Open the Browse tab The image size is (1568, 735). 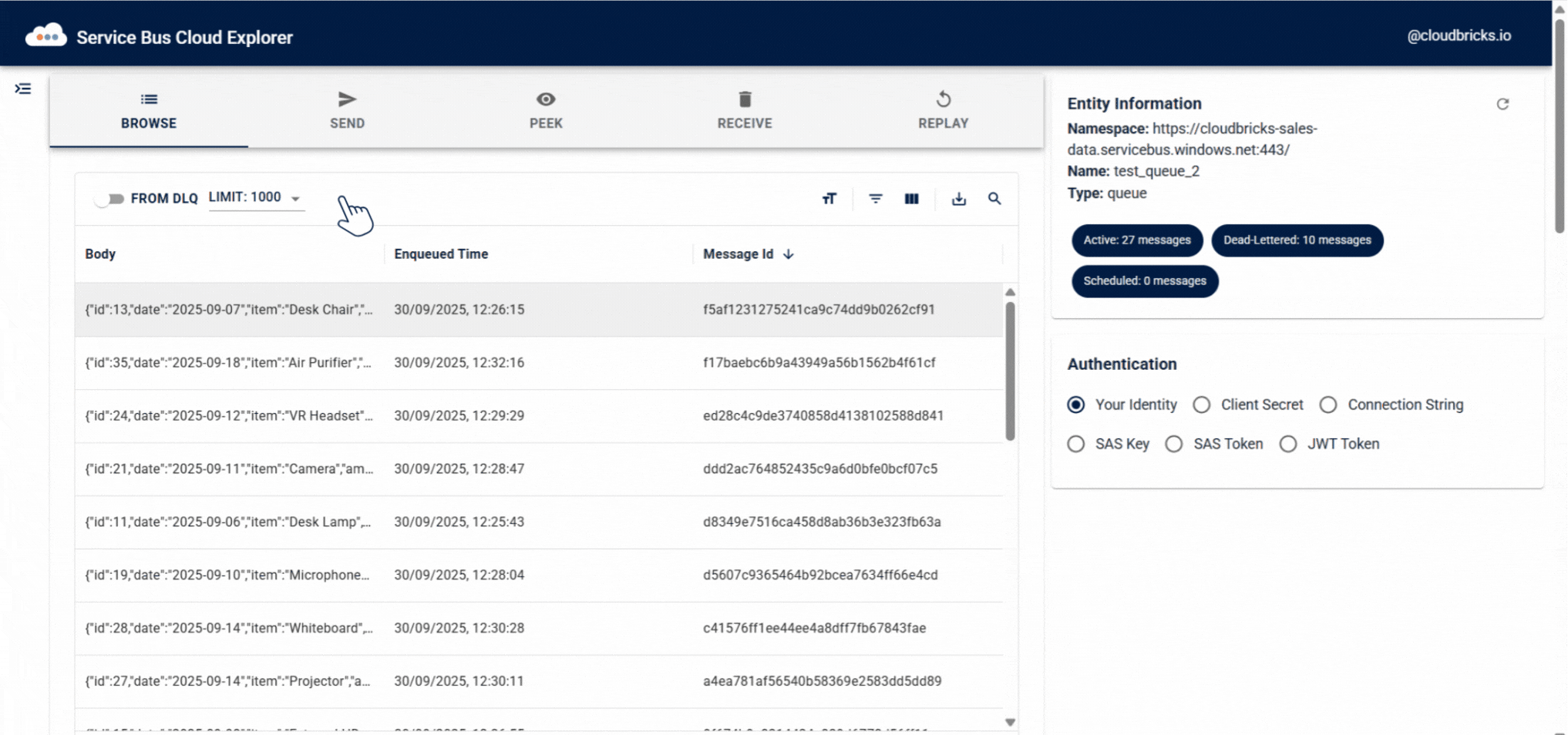coord(149,110)
